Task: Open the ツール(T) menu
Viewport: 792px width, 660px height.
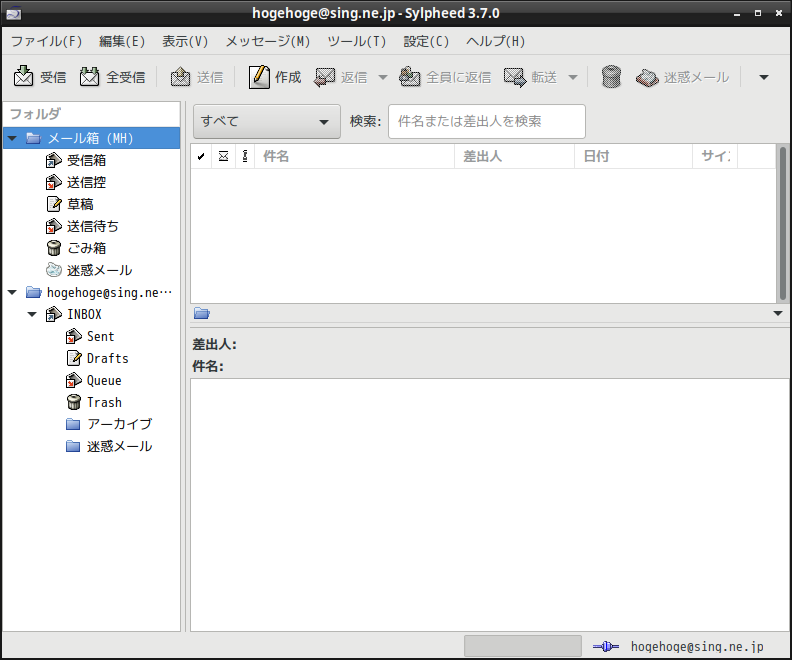Action: tap(357, 41)
